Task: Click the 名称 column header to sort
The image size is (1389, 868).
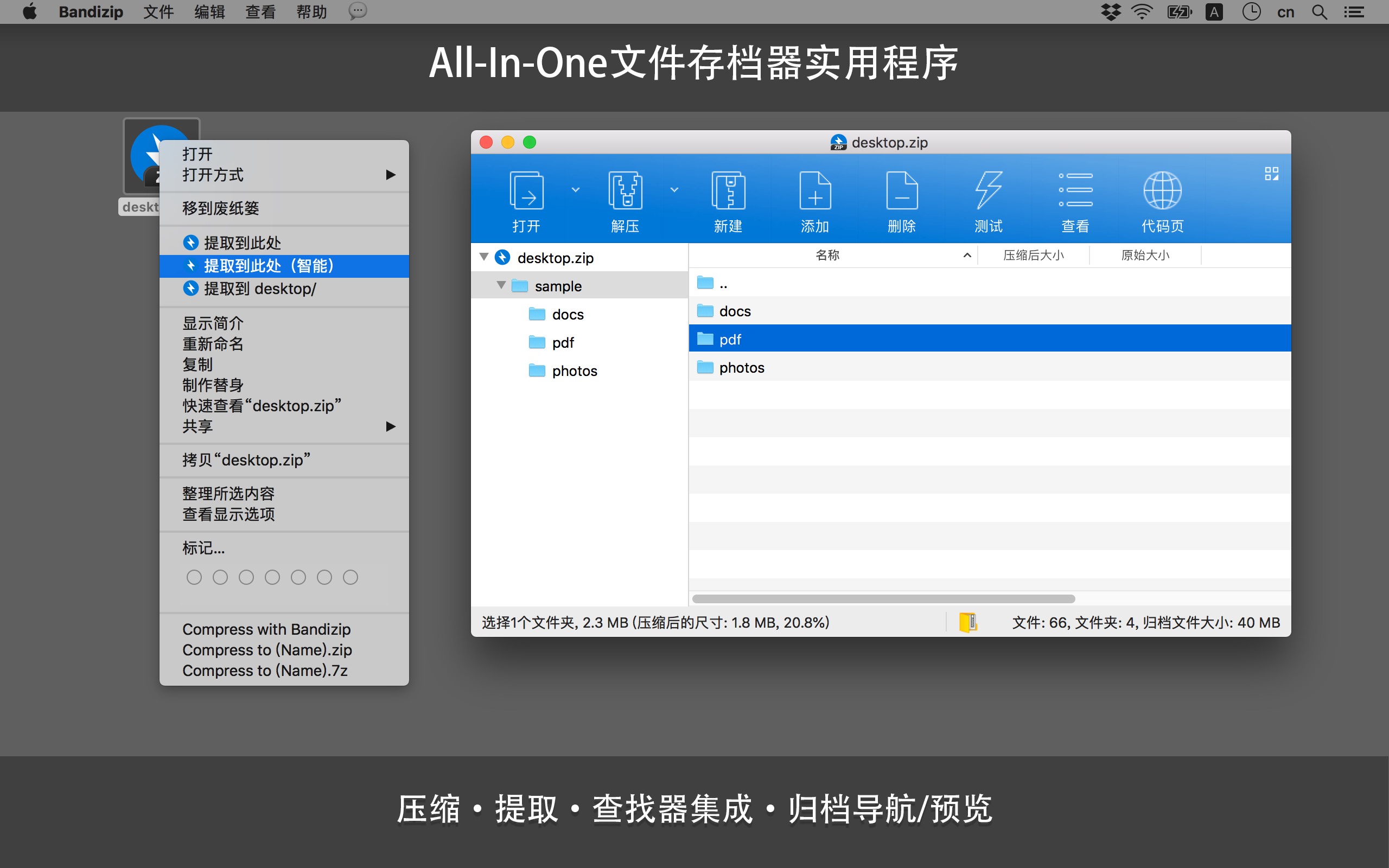Action: [827, 255]
